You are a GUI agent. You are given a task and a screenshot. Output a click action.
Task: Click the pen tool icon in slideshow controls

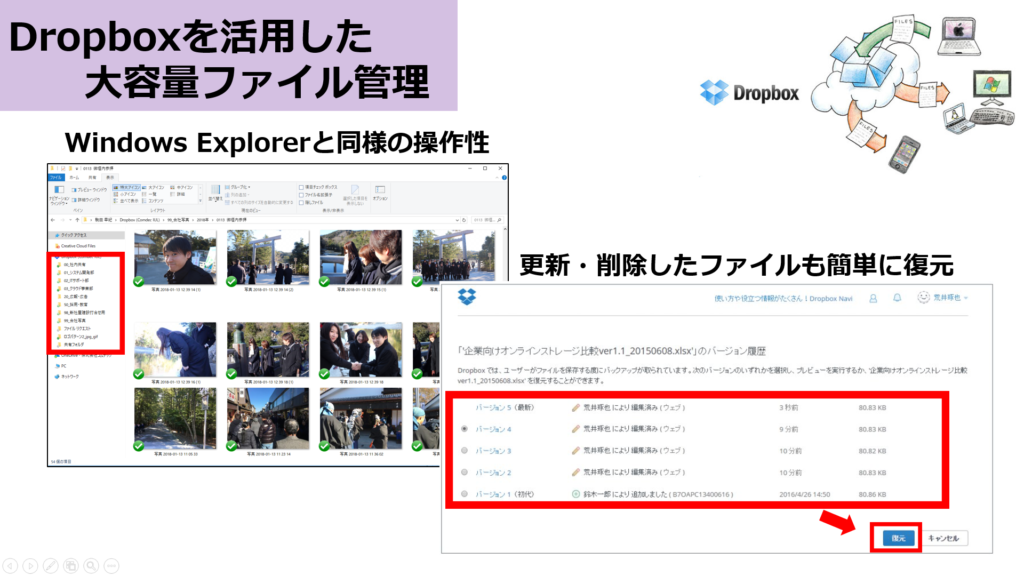click(x=50, y=566)
